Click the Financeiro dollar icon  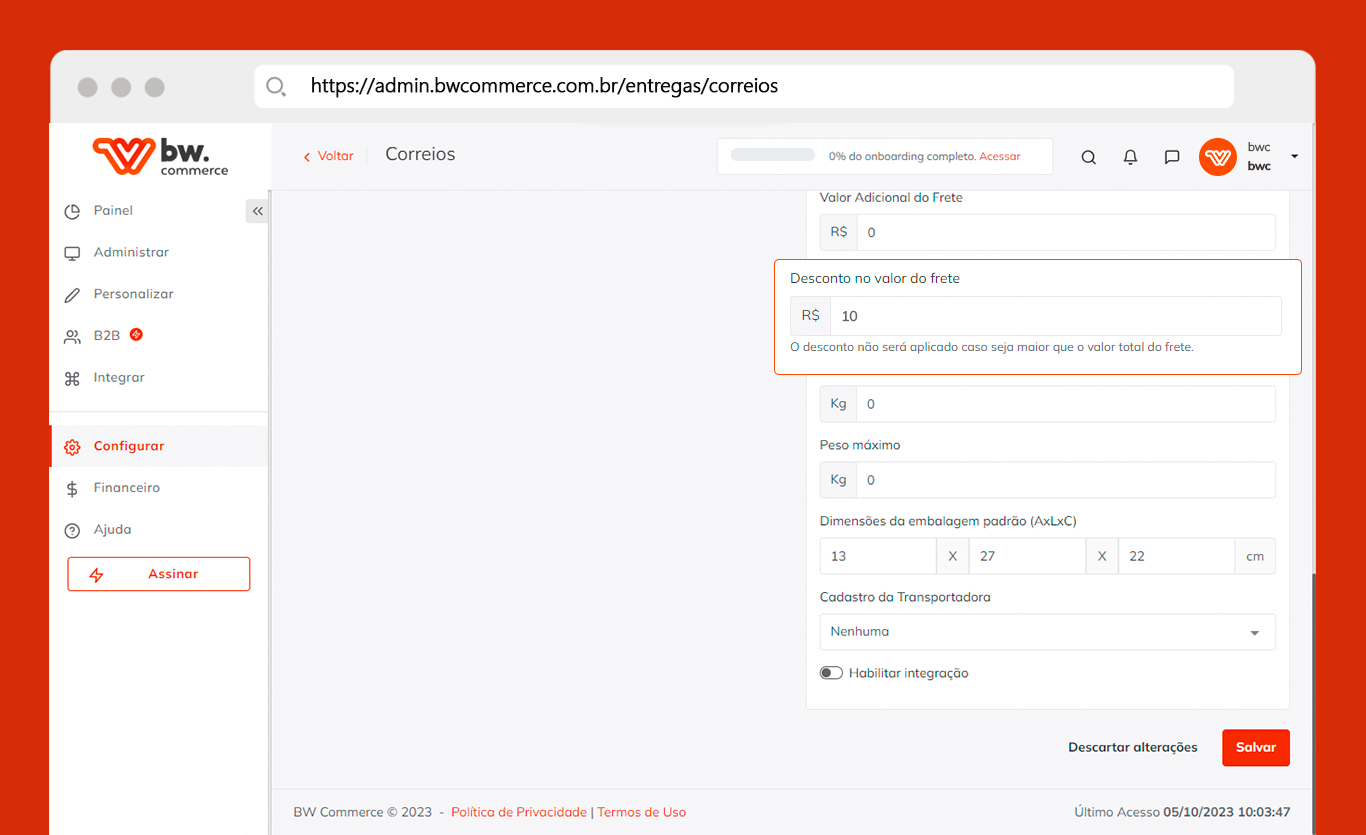point(72,489)
